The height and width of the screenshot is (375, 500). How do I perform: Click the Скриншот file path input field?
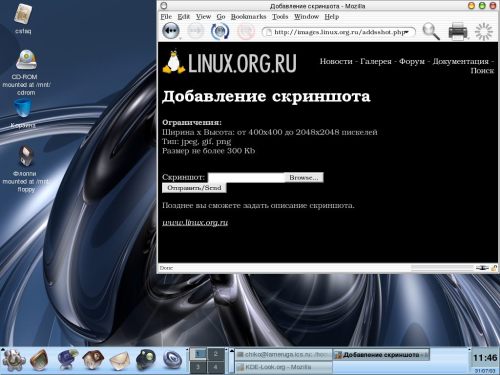246,177
